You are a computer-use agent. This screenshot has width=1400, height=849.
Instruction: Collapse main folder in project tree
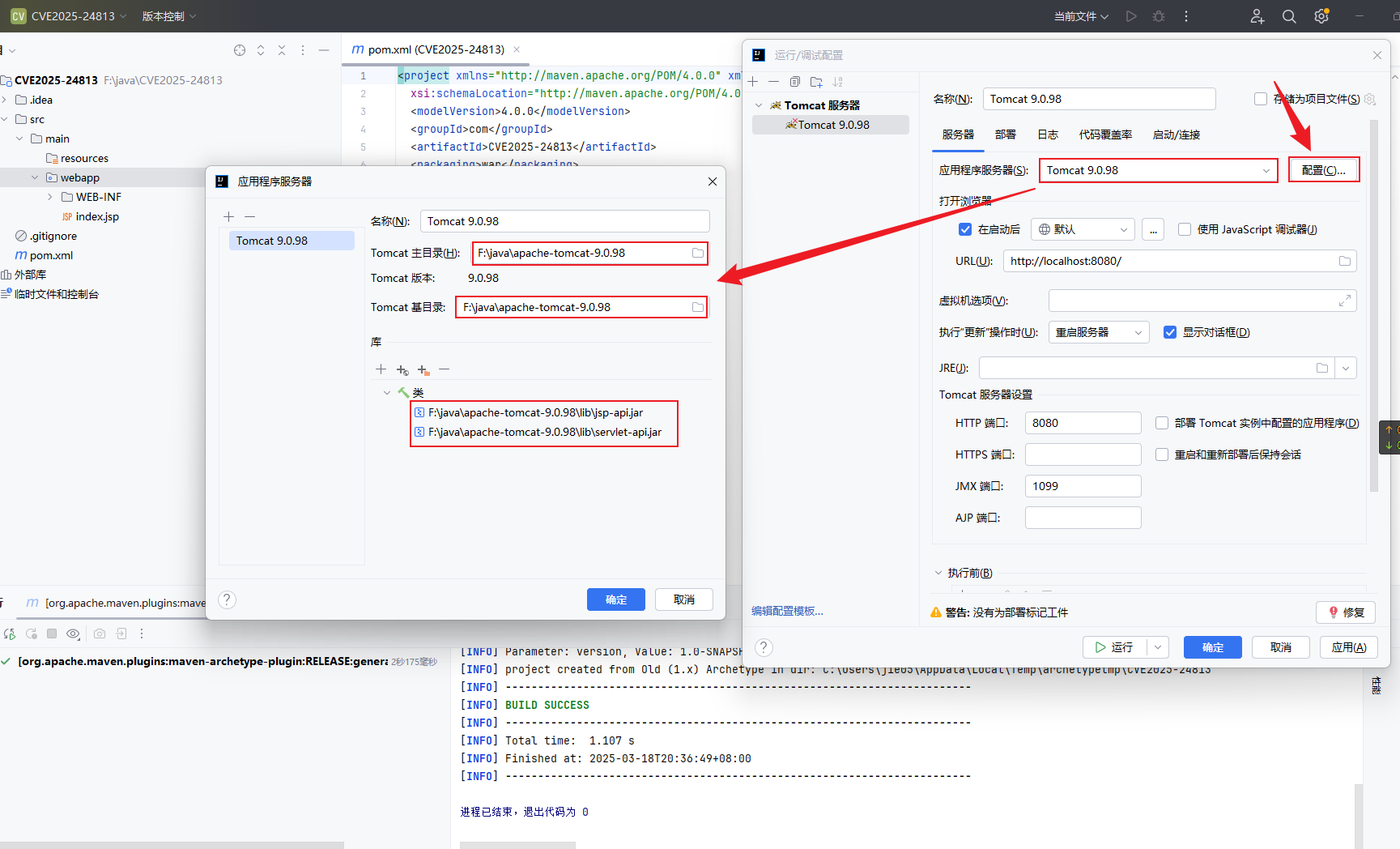[19, 139]
